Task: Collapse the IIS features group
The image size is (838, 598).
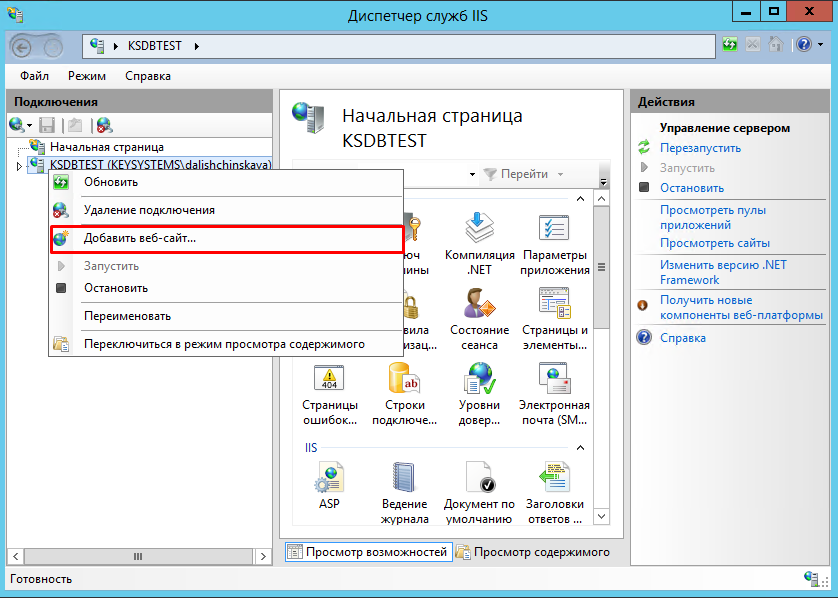Action: pyautogui.click(x=580, y=447)
